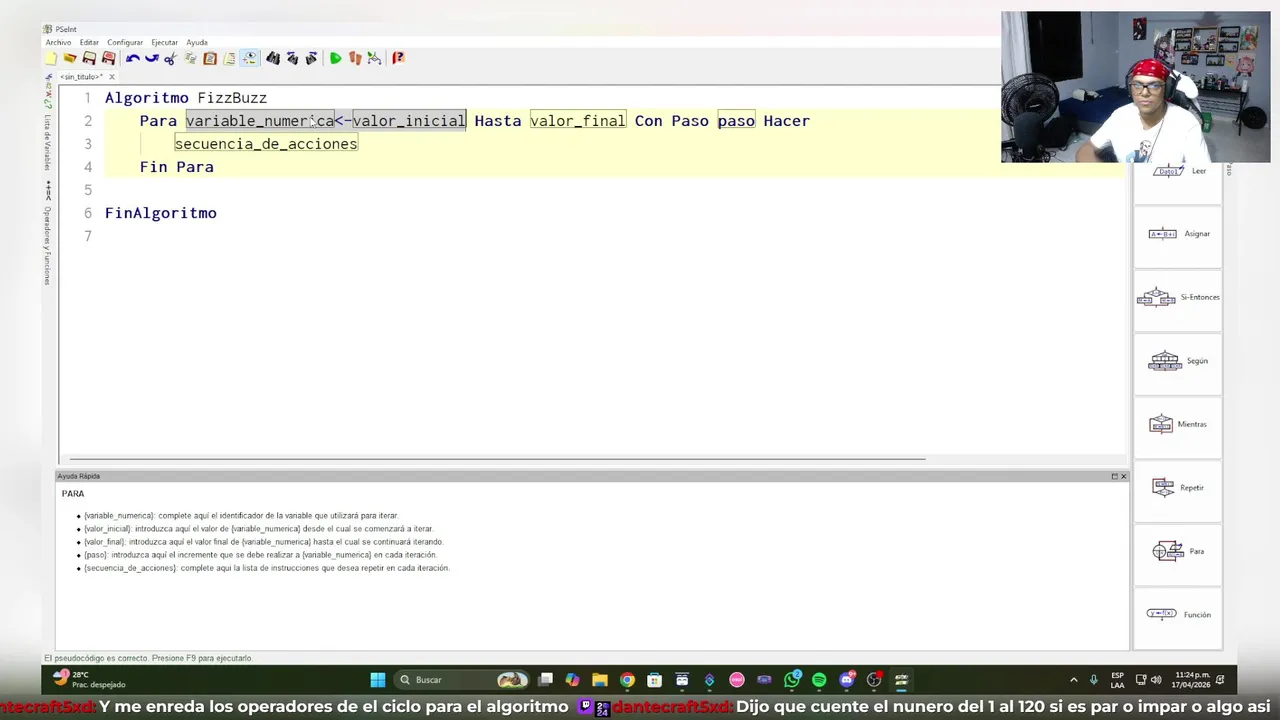Click the valor_final placeholder
This screenshot has height=720, width=1280.
[x=578, y=121]
